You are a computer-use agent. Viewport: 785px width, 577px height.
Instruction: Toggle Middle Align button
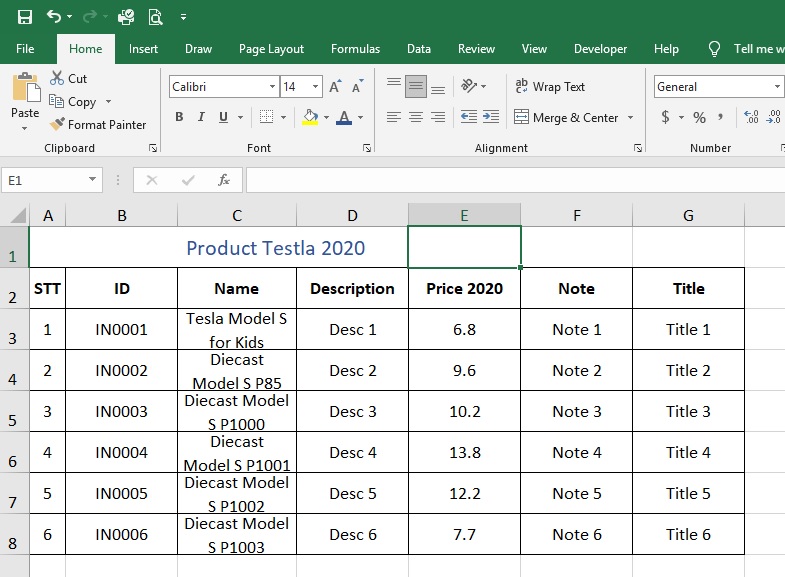416,86
